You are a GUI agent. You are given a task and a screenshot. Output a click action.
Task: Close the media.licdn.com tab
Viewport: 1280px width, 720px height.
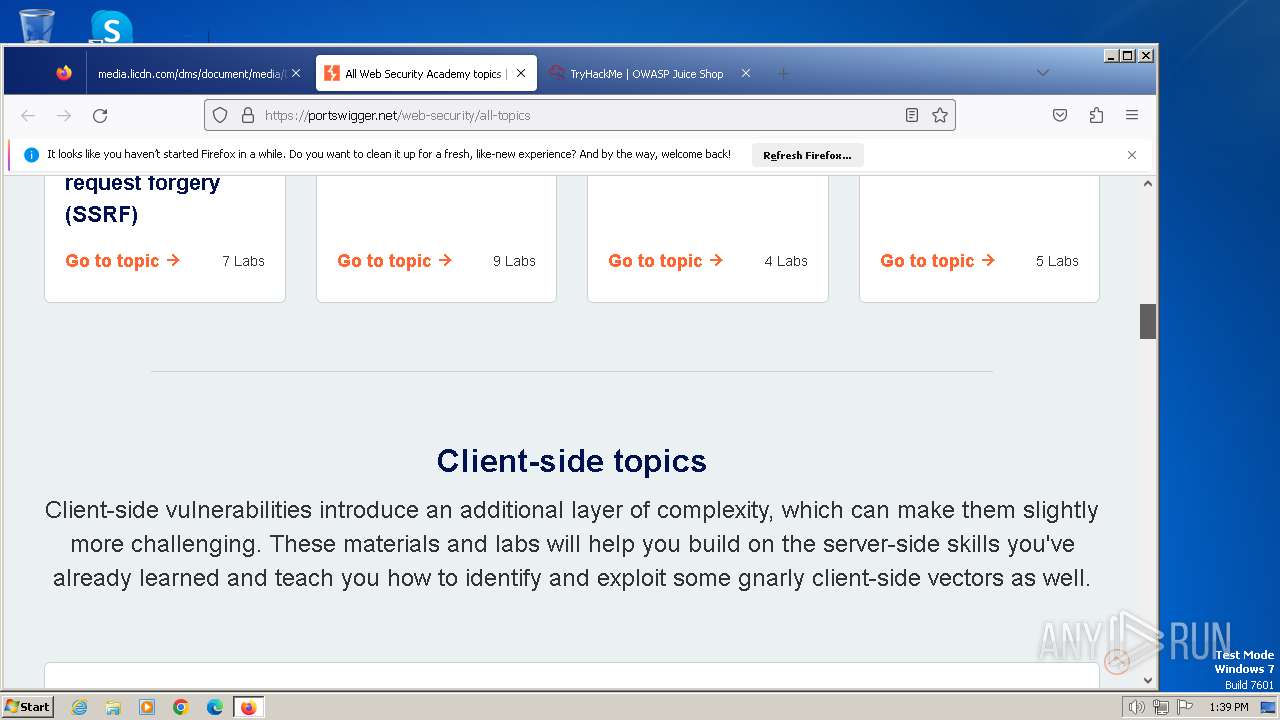pyautogui.click(x=296, y=73)
